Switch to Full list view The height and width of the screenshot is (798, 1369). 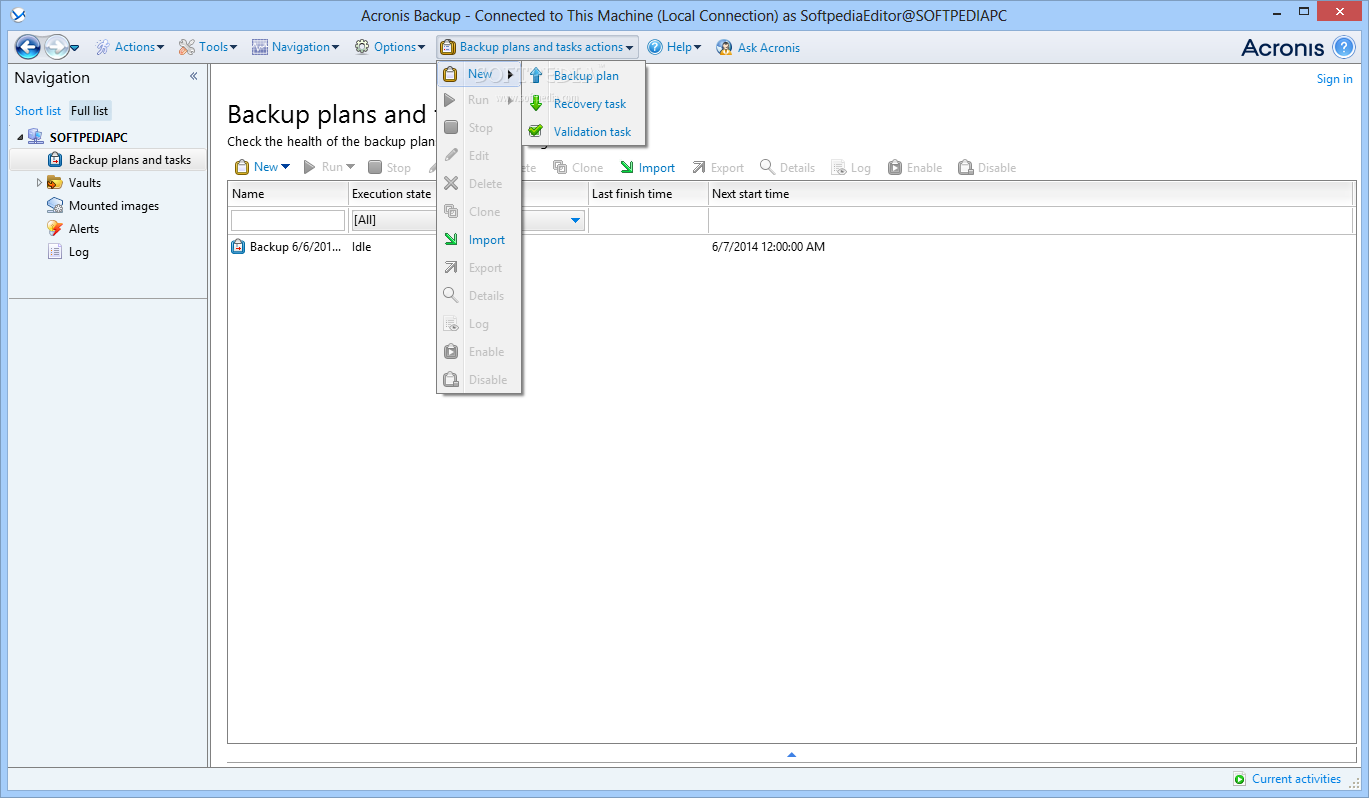90,111
